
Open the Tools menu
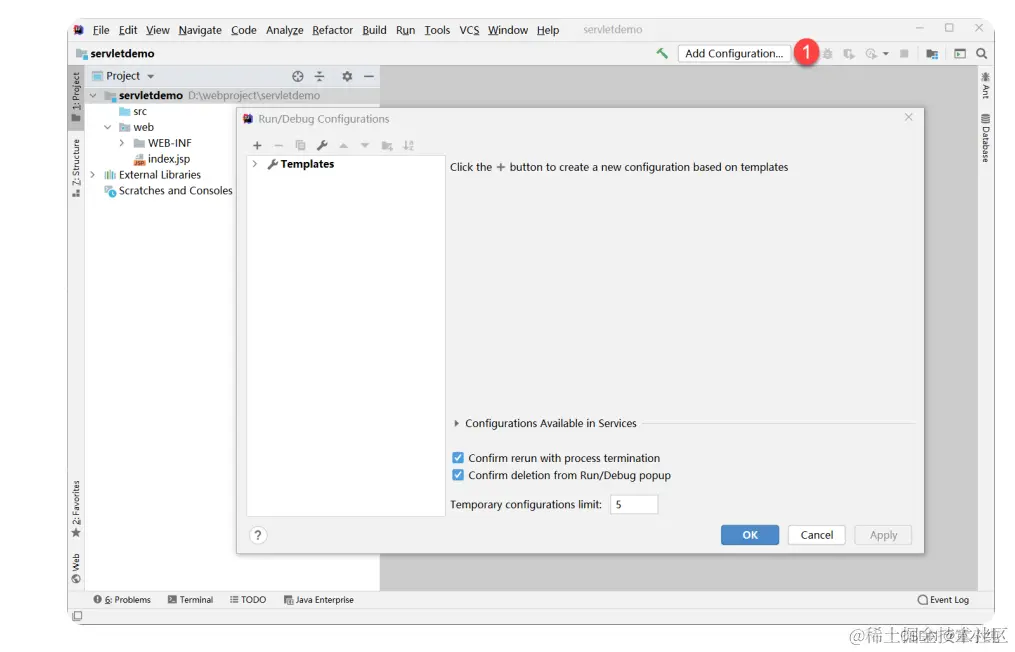437,30
